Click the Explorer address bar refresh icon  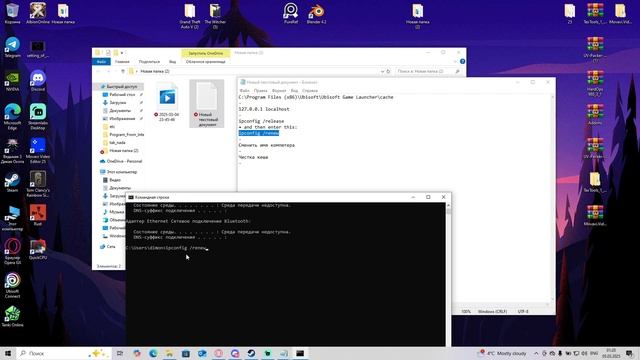tap(388, 71)
